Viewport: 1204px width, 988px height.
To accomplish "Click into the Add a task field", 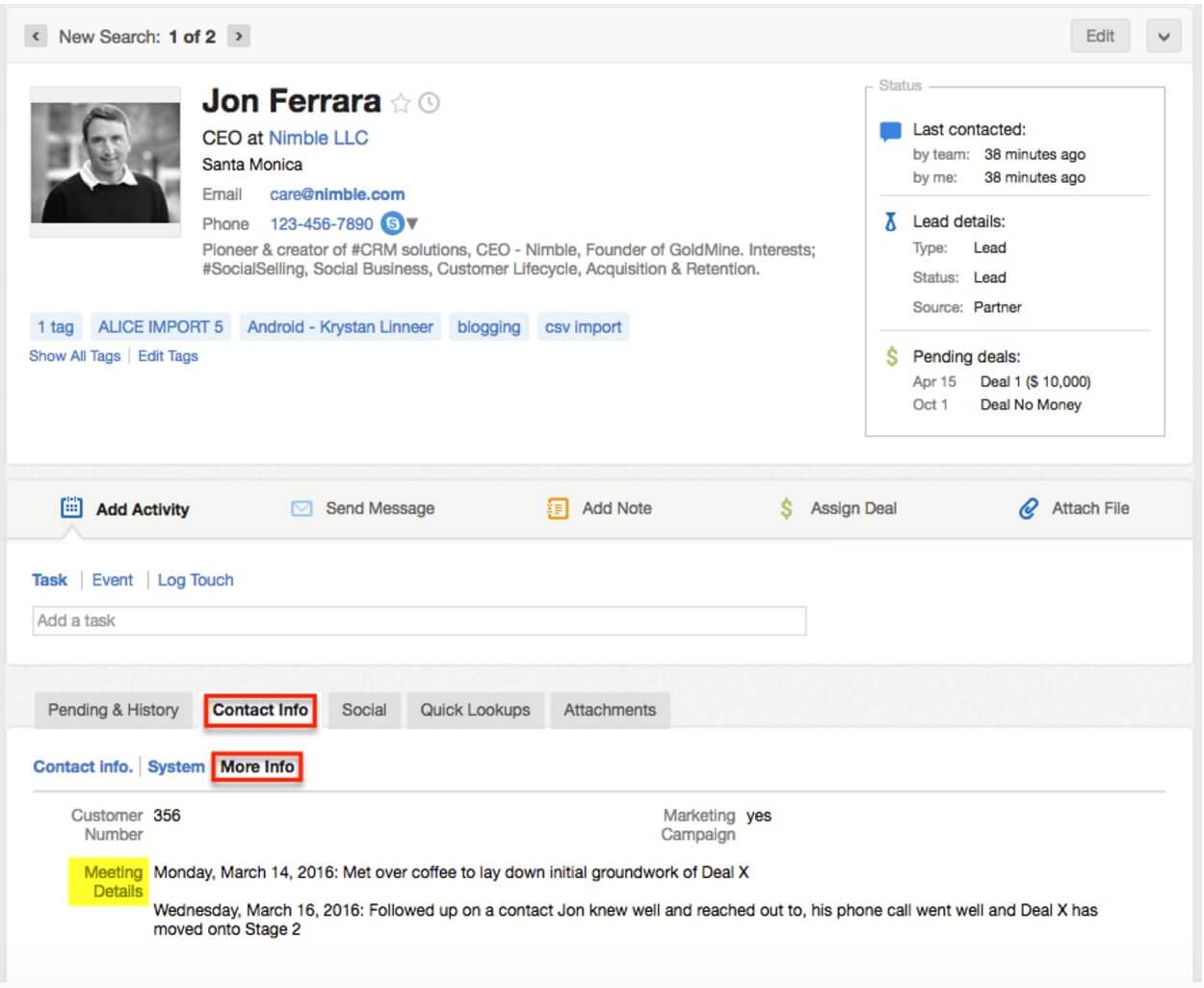I will pos(419,621).
